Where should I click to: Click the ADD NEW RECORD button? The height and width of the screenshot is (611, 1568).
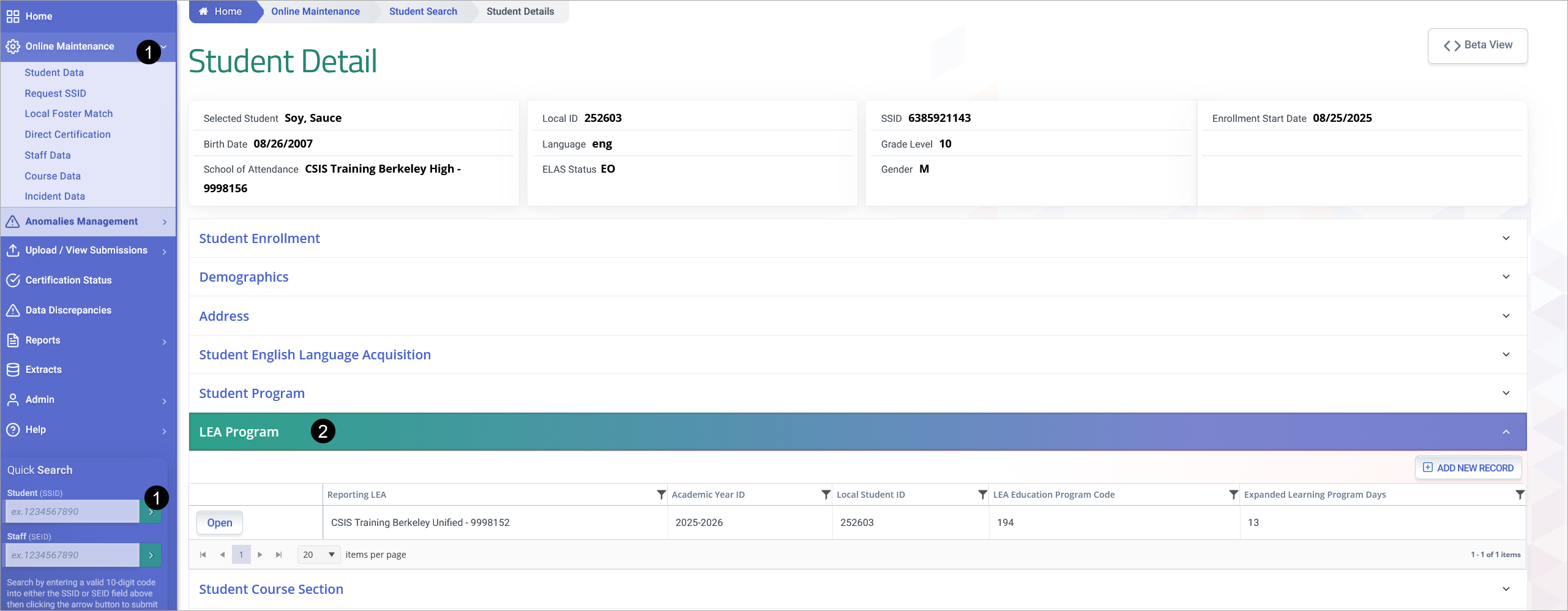pos(1468,468)
